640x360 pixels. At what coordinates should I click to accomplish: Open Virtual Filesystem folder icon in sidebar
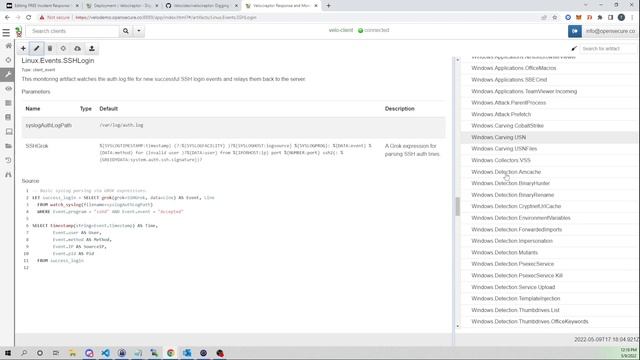pyautogui.click(x=8, y=146)
